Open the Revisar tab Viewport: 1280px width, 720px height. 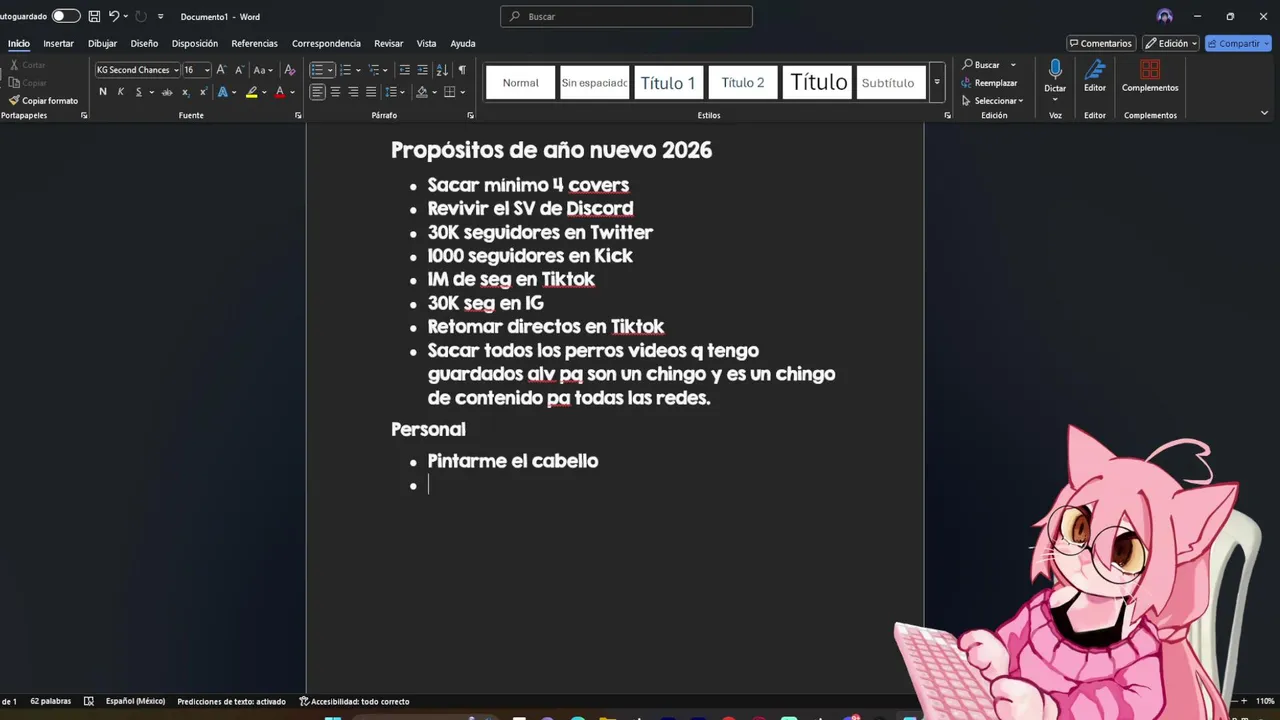[388, 43]
